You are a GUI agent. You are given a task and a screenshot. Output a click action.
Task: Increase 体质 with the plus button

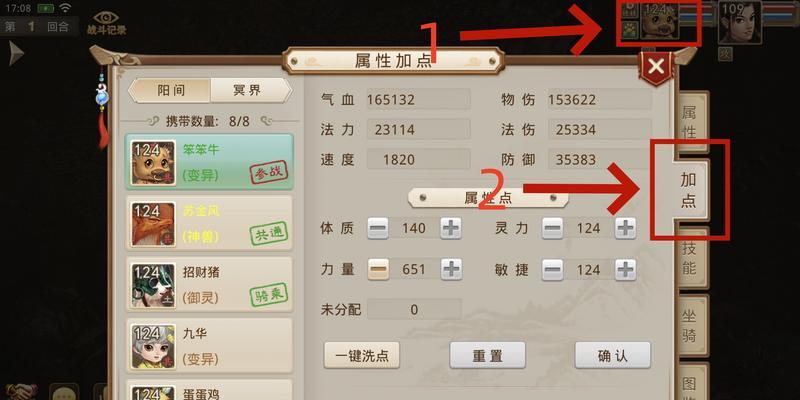[451, 228]
